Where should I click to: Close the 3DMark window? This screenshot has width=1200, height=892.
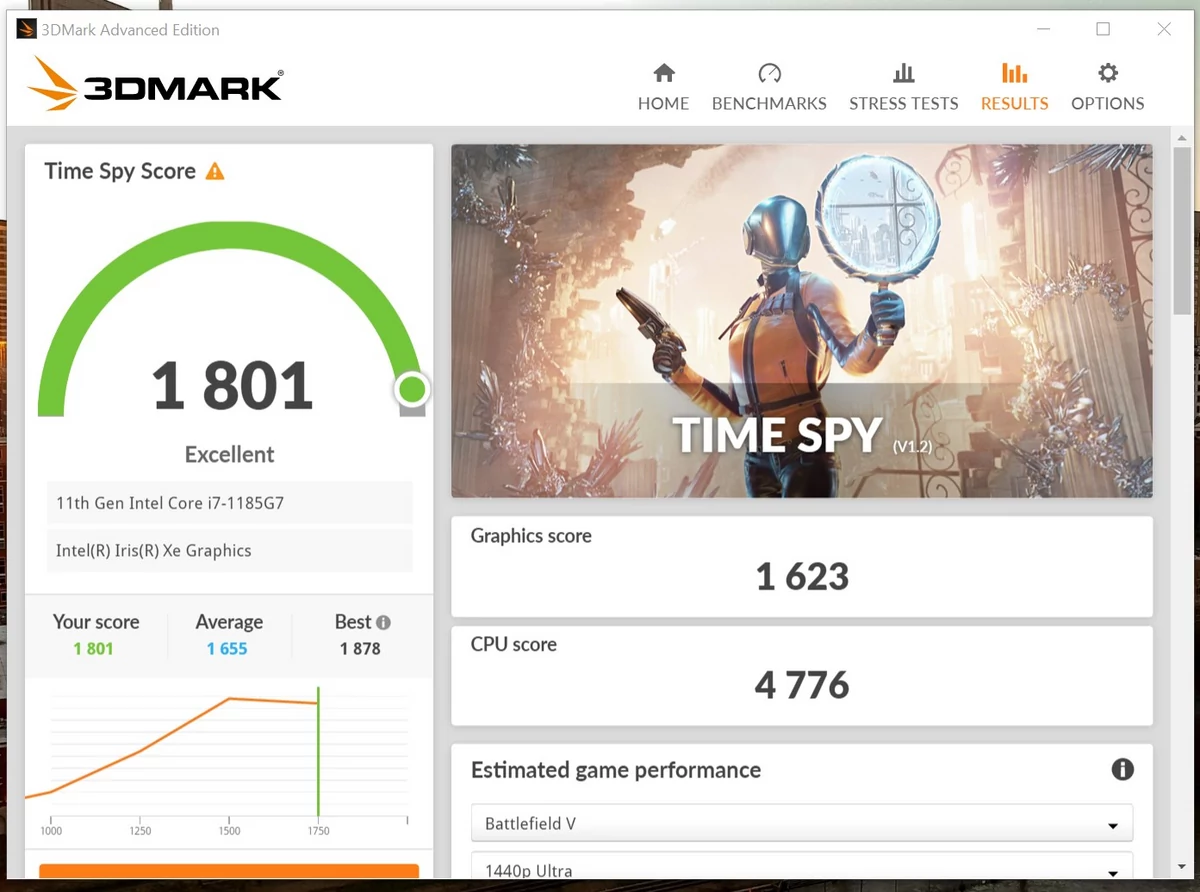click(1164, 29)
